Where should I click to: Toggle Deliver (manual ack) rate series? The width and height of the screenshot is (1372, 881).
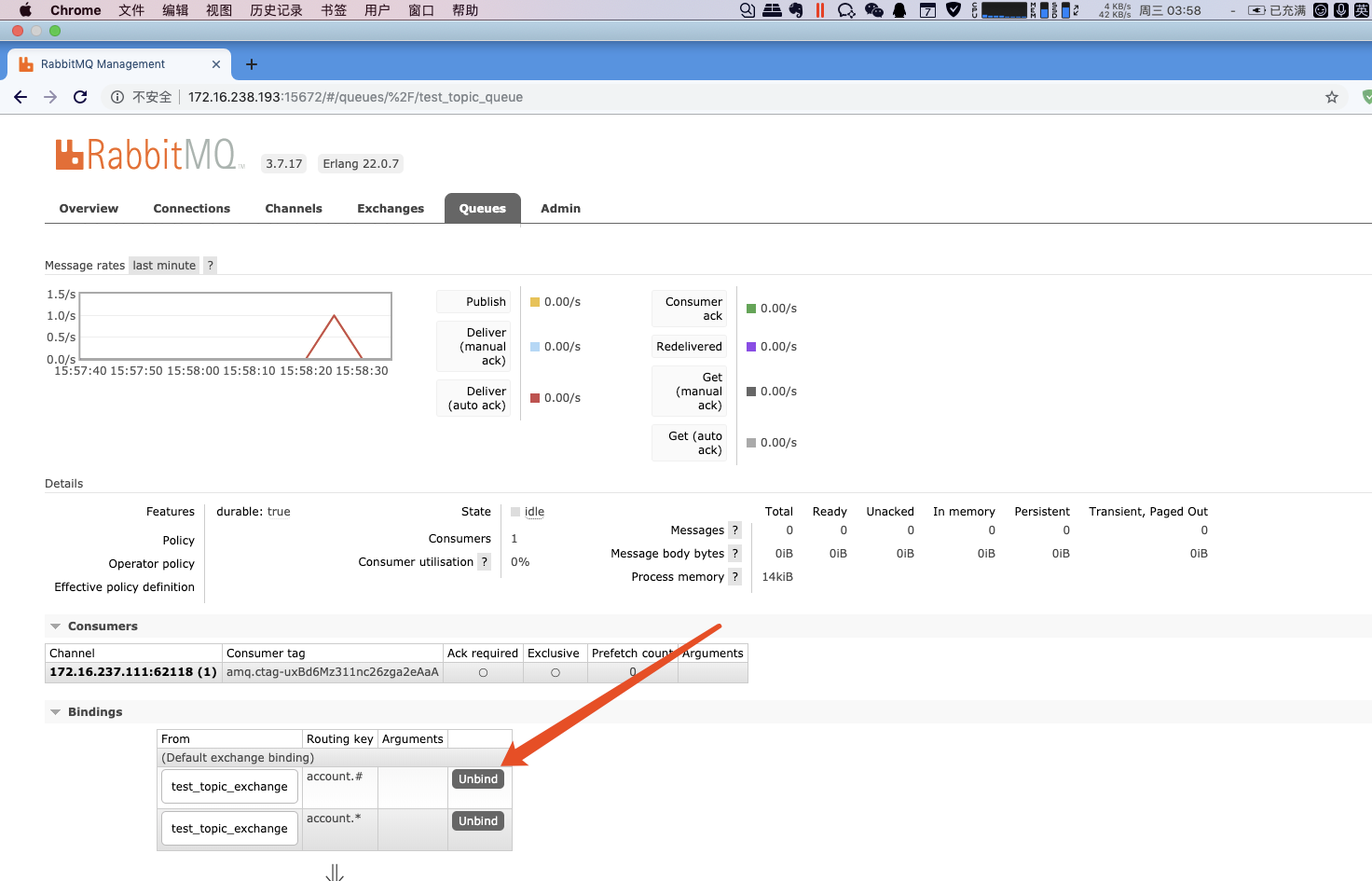[473, 347]
